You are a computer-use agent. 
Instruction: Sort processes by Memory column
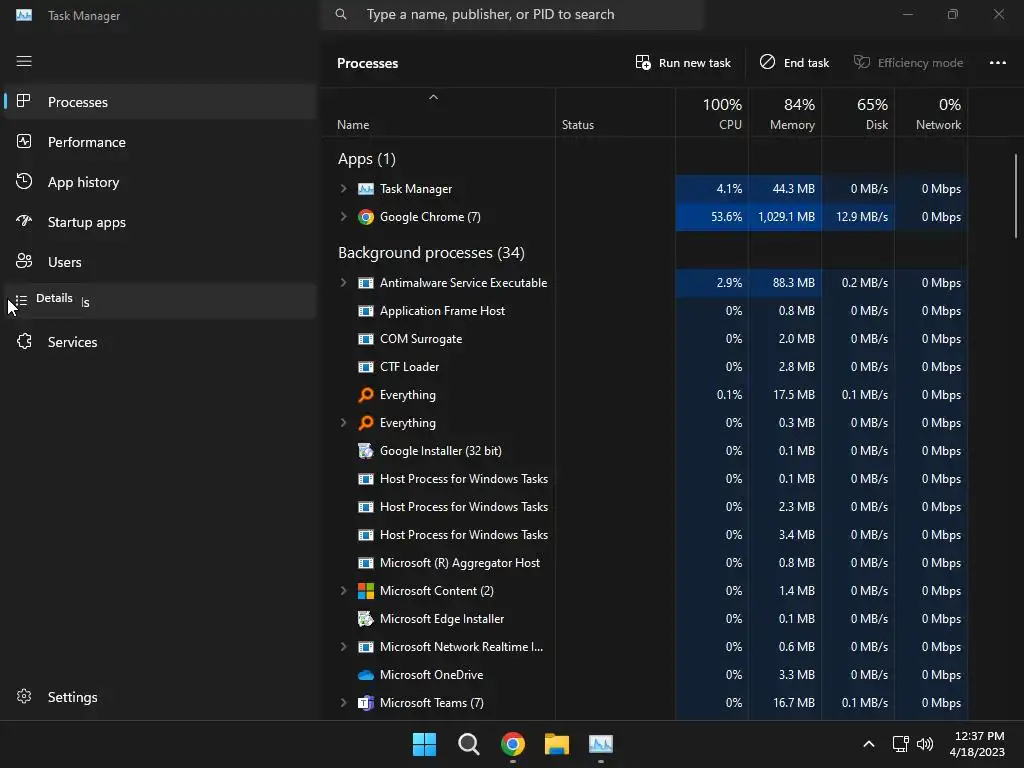[x=785, y=113]
